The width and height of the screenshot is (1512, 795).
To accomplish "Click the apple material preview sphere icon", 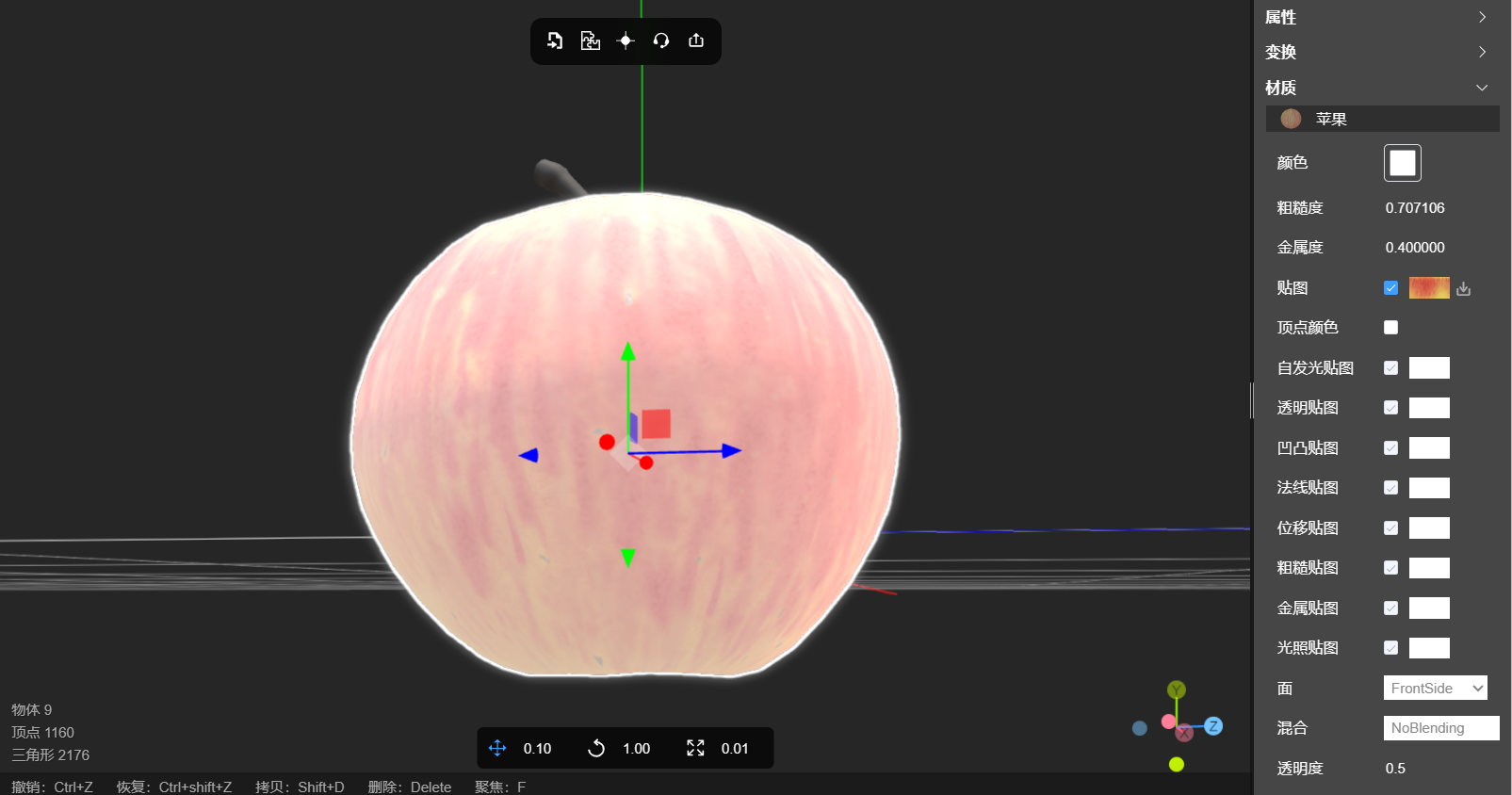I will pyautogui.click(x=1291, y=119).
